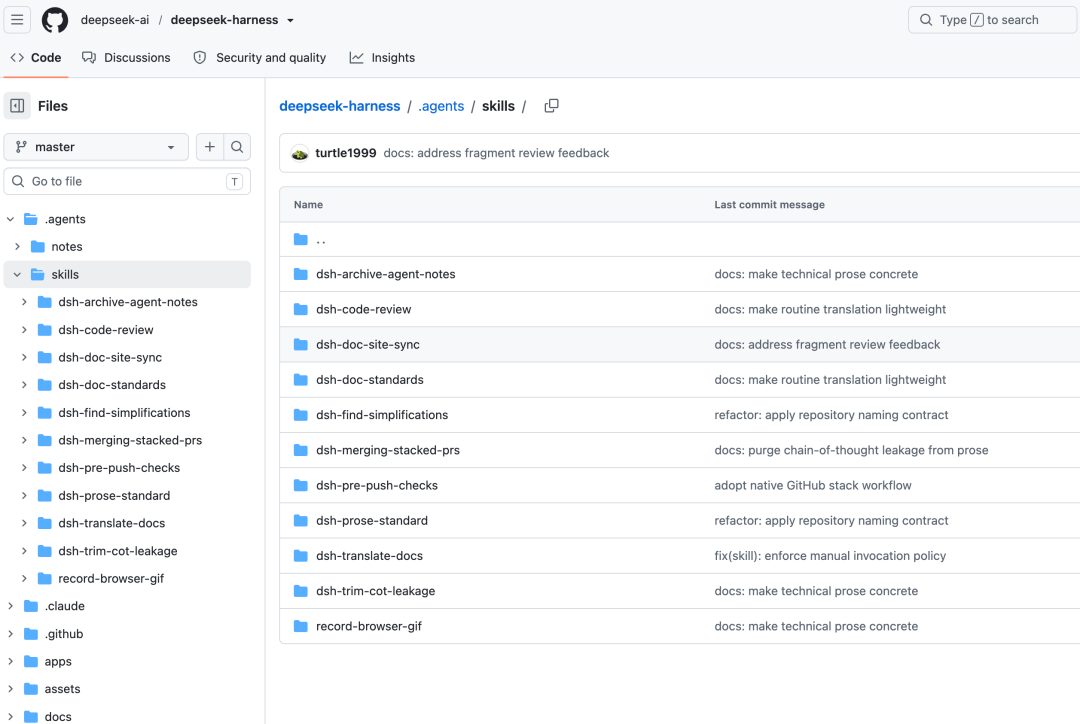
Task: Open the dsh-doc-site-sync folder in the table
Action: point(368,344)
